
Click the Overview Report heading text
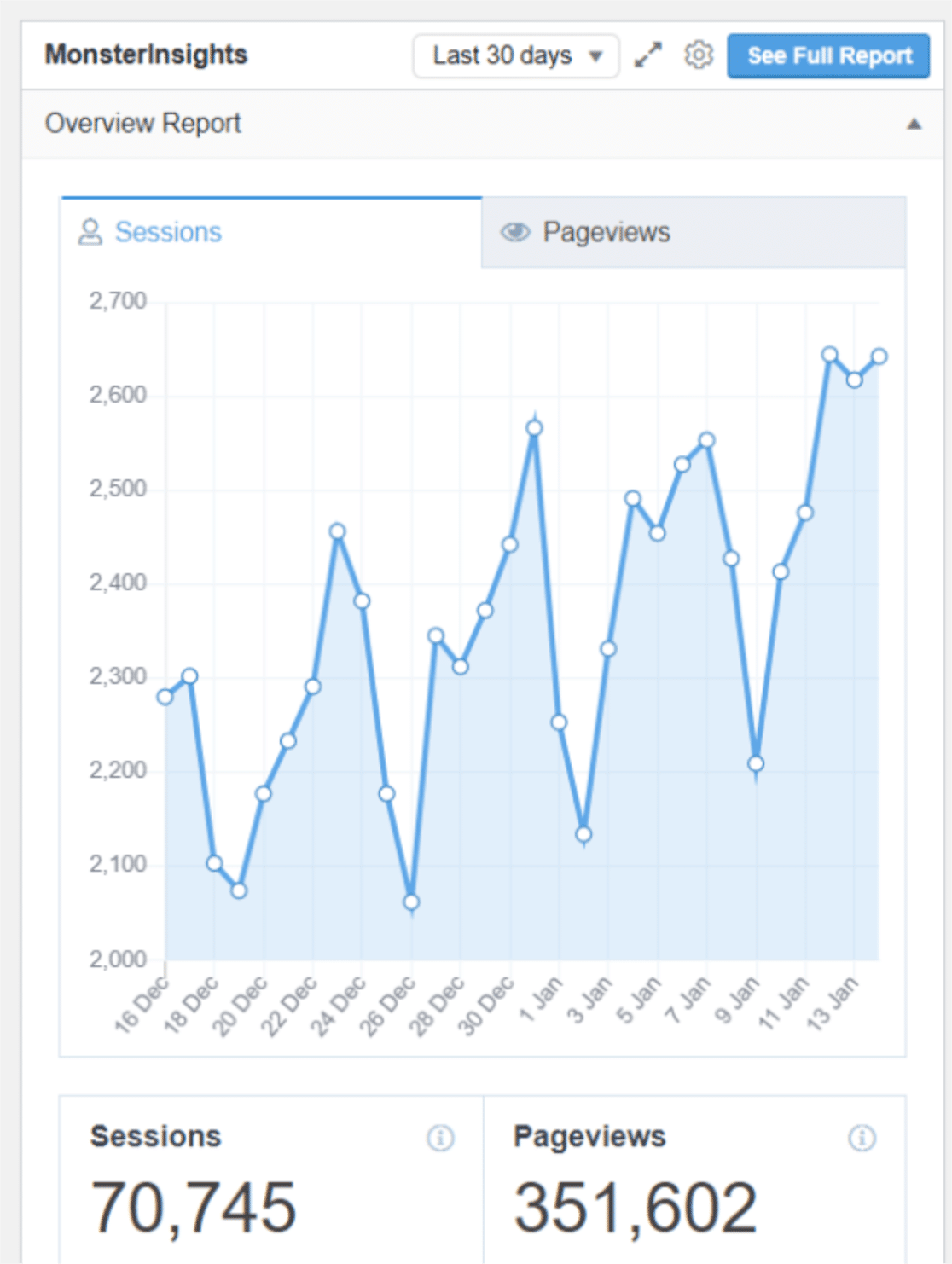pos(143,124)
